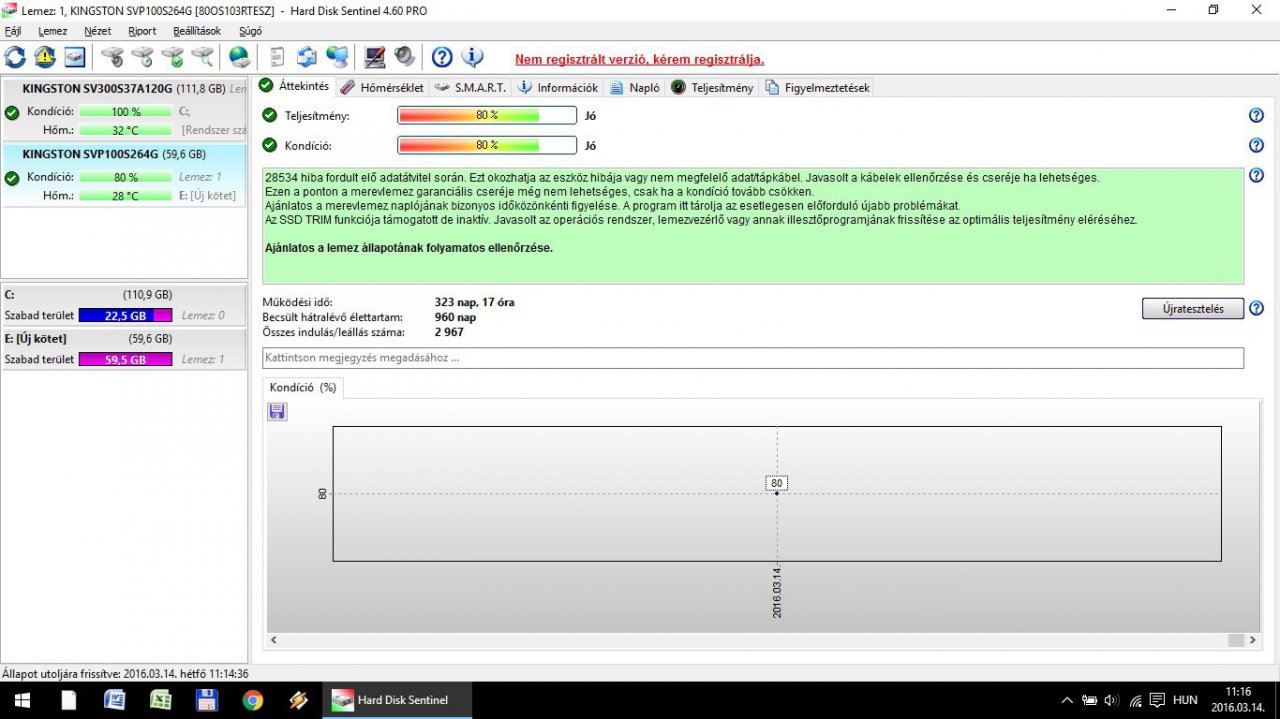Select the E: [Új kötet] volume entry
This screenshot has height=719, width=1280.
[x=124, y=349]
